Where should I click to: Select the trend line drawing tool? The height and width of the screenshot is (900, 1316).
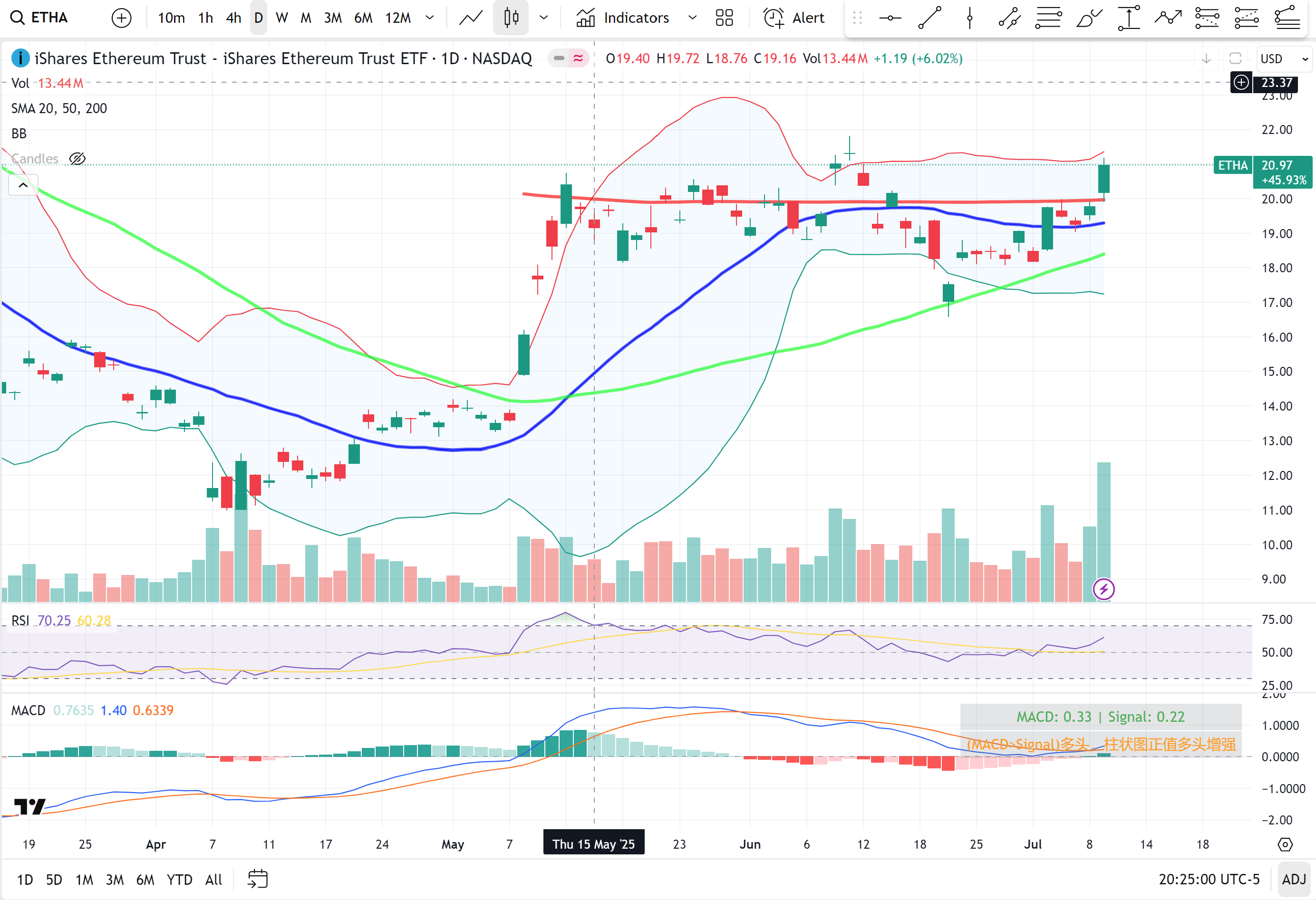click(930, 18)
